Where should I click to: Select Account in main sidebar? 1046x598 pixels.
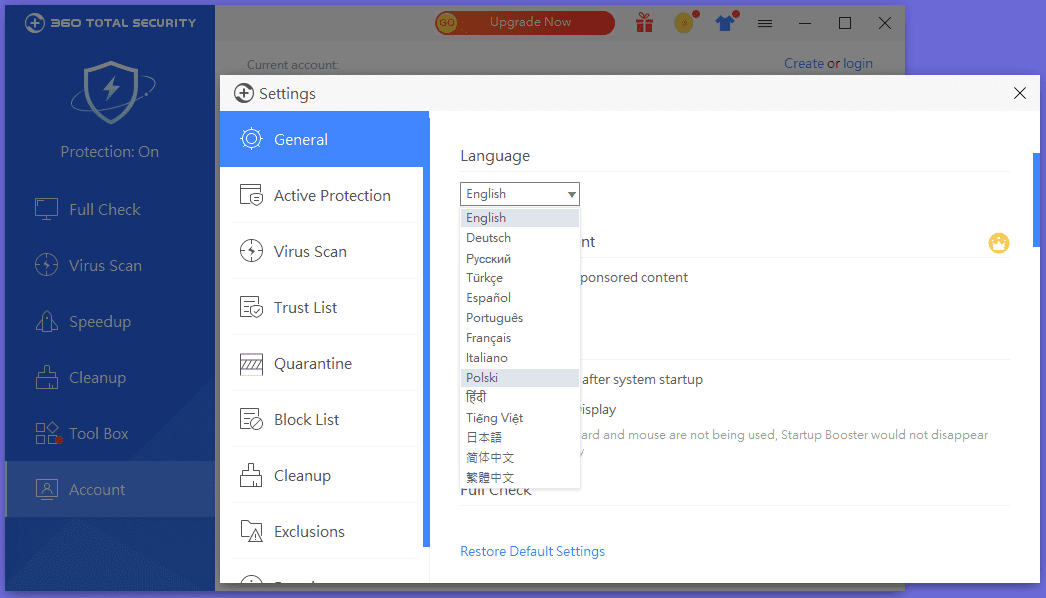(110, 489)
